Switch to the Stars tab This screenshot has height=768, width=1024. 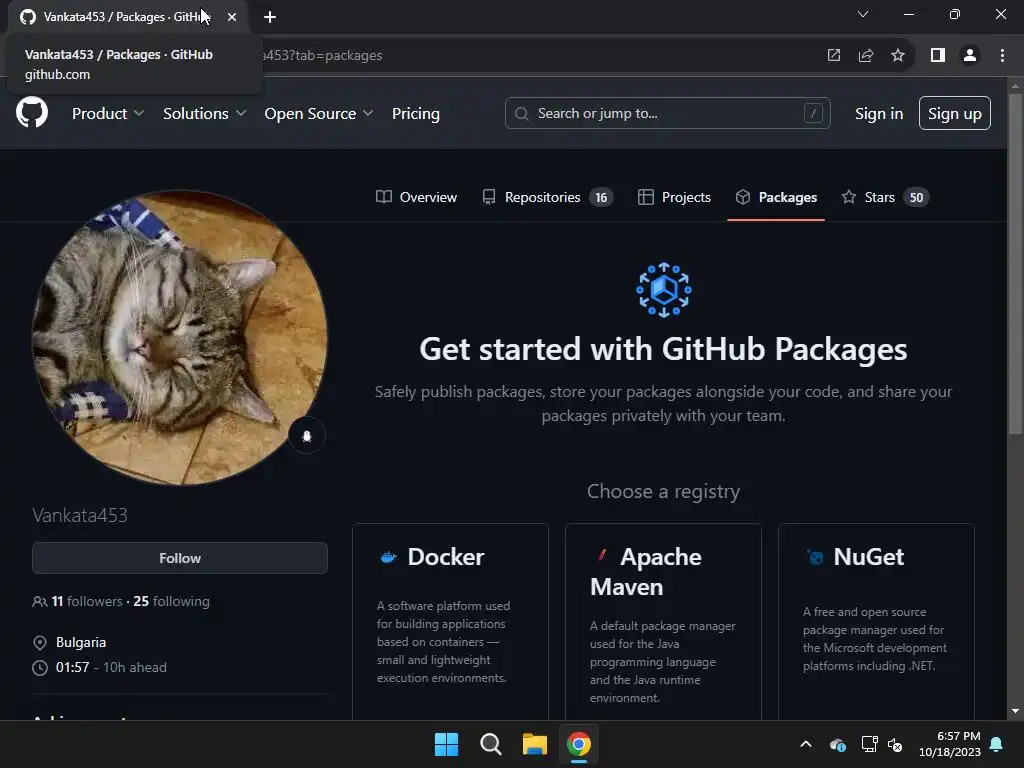(x=885, y=197)
